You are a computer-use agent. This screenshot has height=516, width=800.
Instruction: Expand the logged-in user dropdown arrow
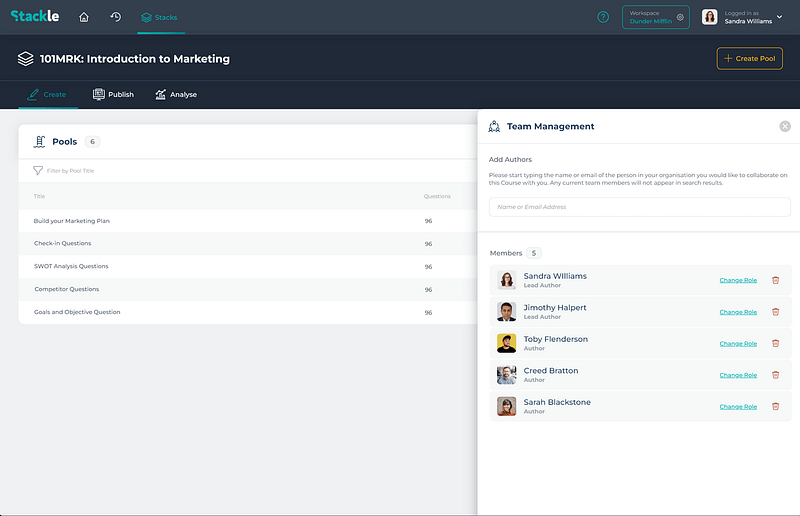(x=780, y=17)
